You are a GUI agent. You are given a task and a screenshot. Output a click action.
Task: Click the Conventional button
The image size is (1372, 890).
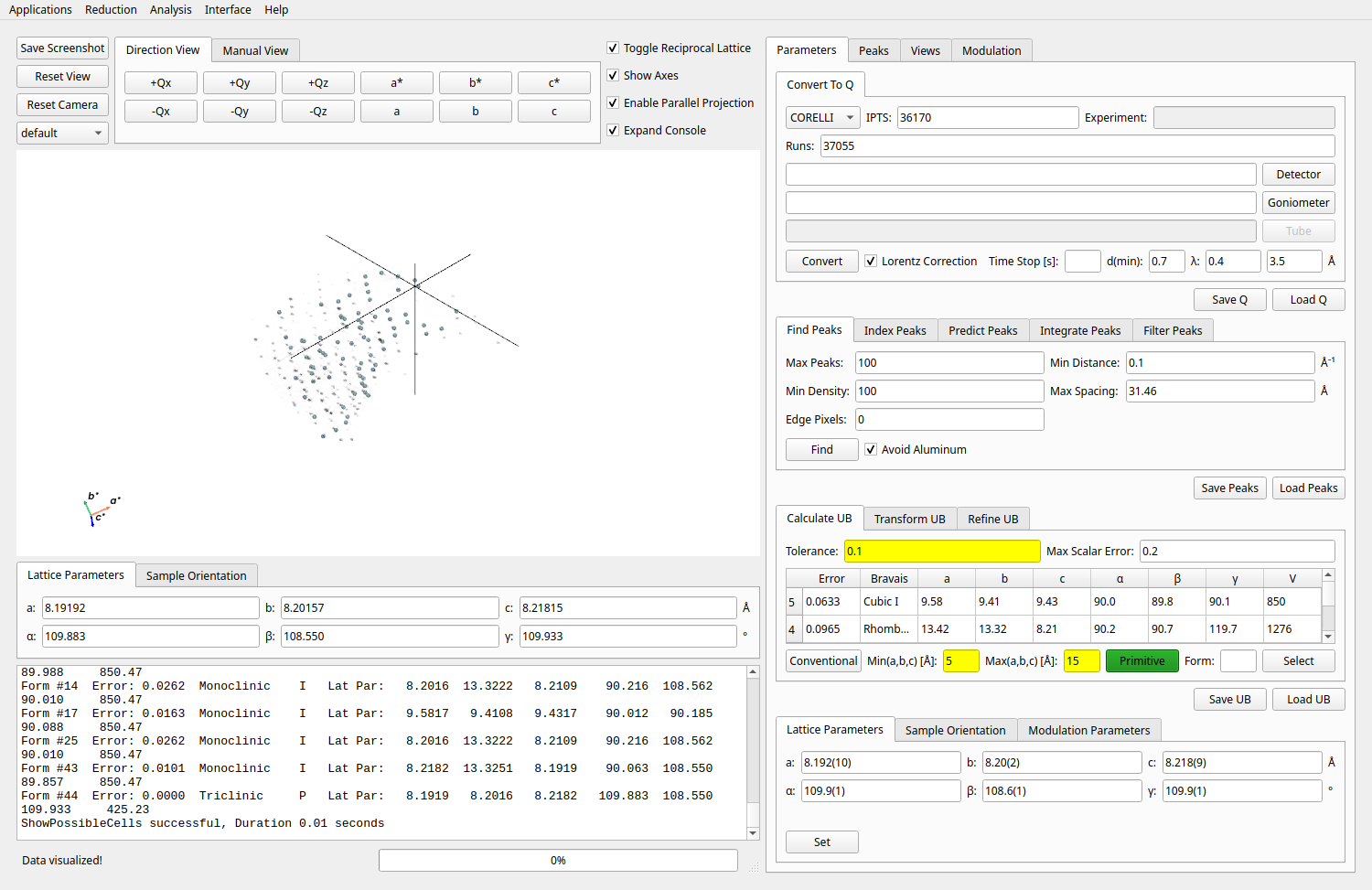coord(823,660)
